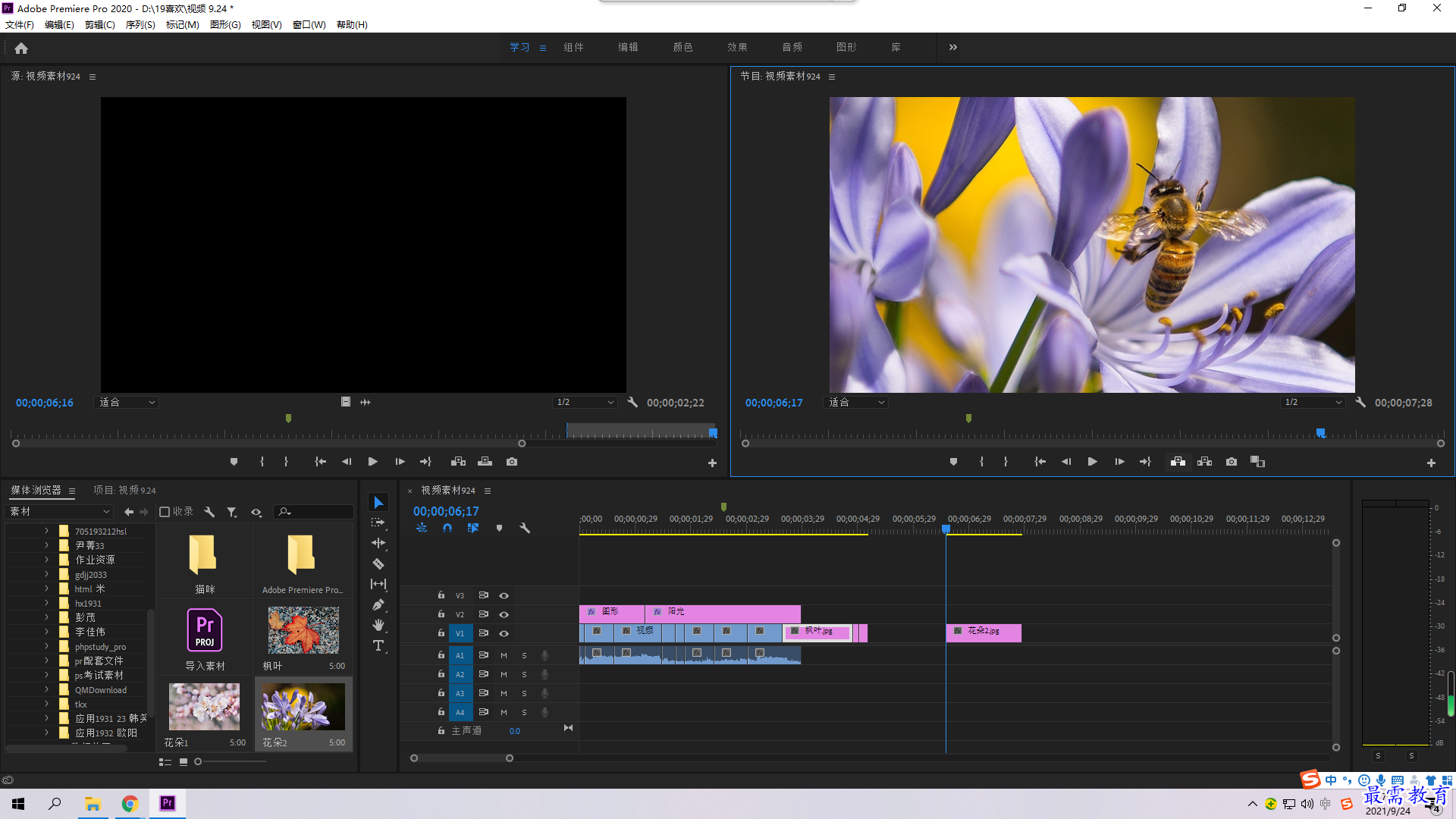
Task: Export frame from program monitor camera icon
Action: pos(1232,462)
